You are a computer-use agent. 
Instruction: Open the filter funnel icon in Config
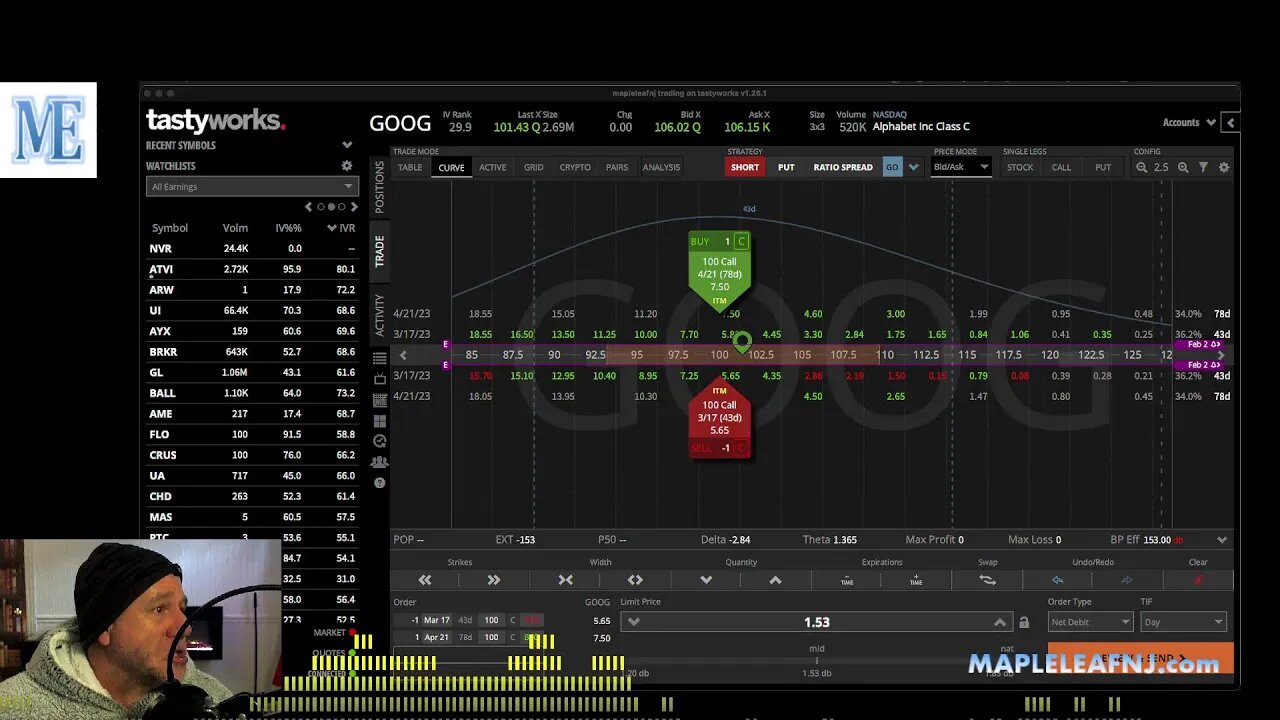pyautogui.click(x=1203, y=167)
